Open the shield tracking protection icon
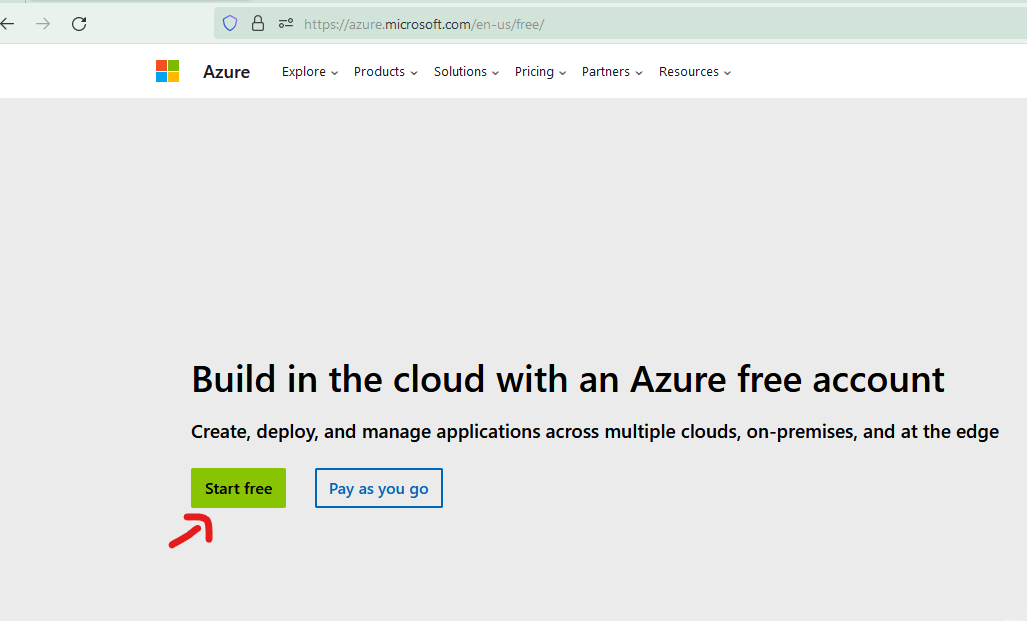Image resolution: width=1027 pixels, height=621 pixels. [230, 24]
